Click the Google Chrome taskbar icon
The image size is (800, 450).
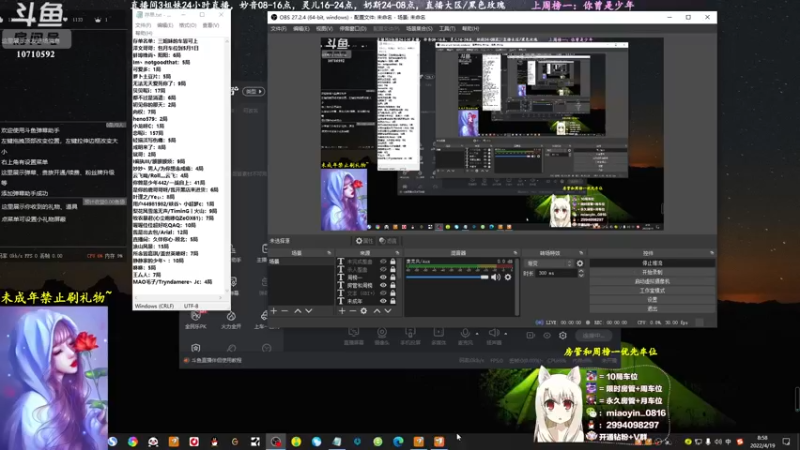133,441
